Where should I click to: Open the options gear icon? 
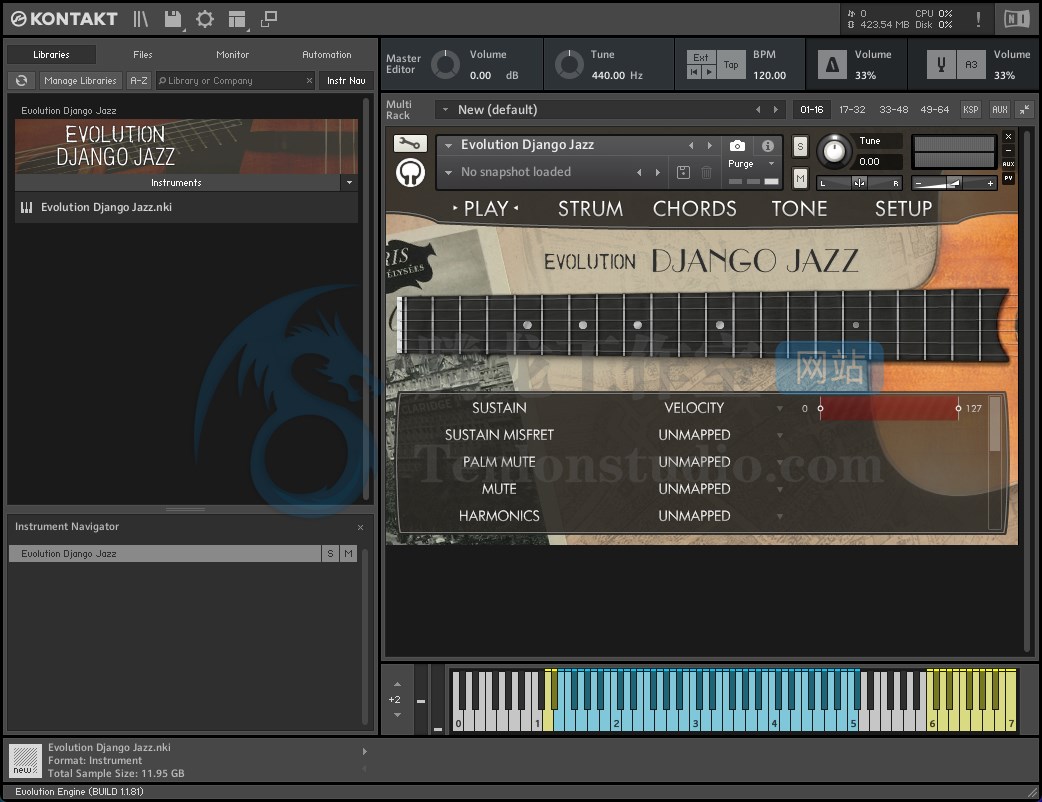205,19
